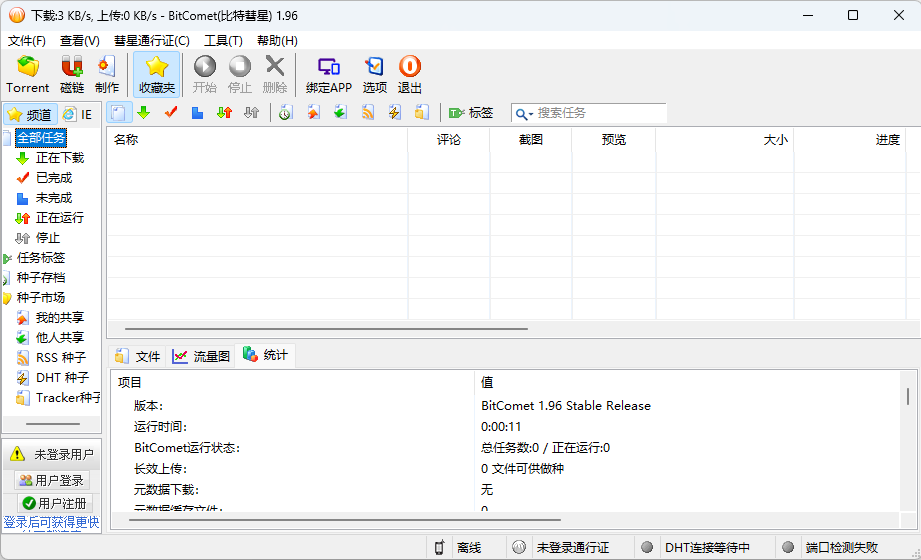Open the search type dropdown arrow

524,114
